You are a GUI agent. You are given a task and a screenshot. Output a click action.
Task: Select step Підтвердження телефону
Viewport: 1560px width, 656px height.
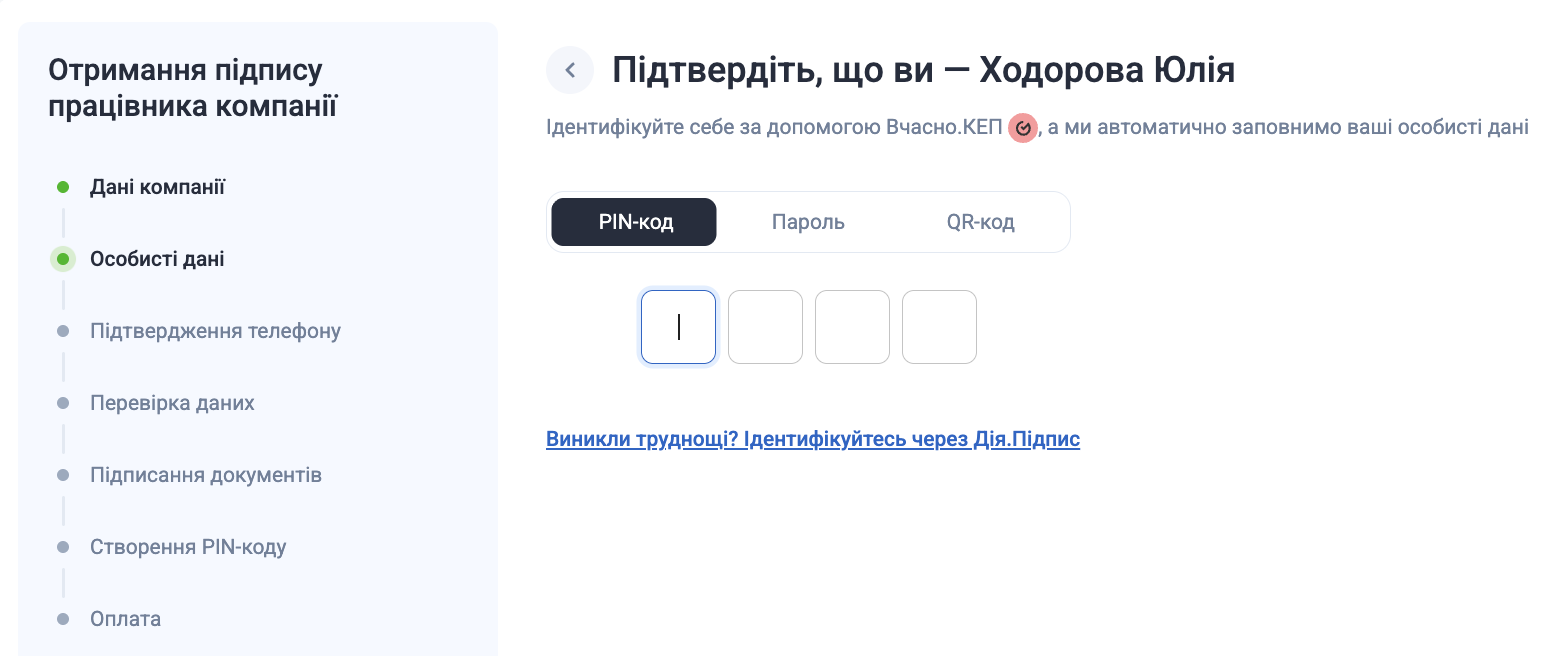215,331
